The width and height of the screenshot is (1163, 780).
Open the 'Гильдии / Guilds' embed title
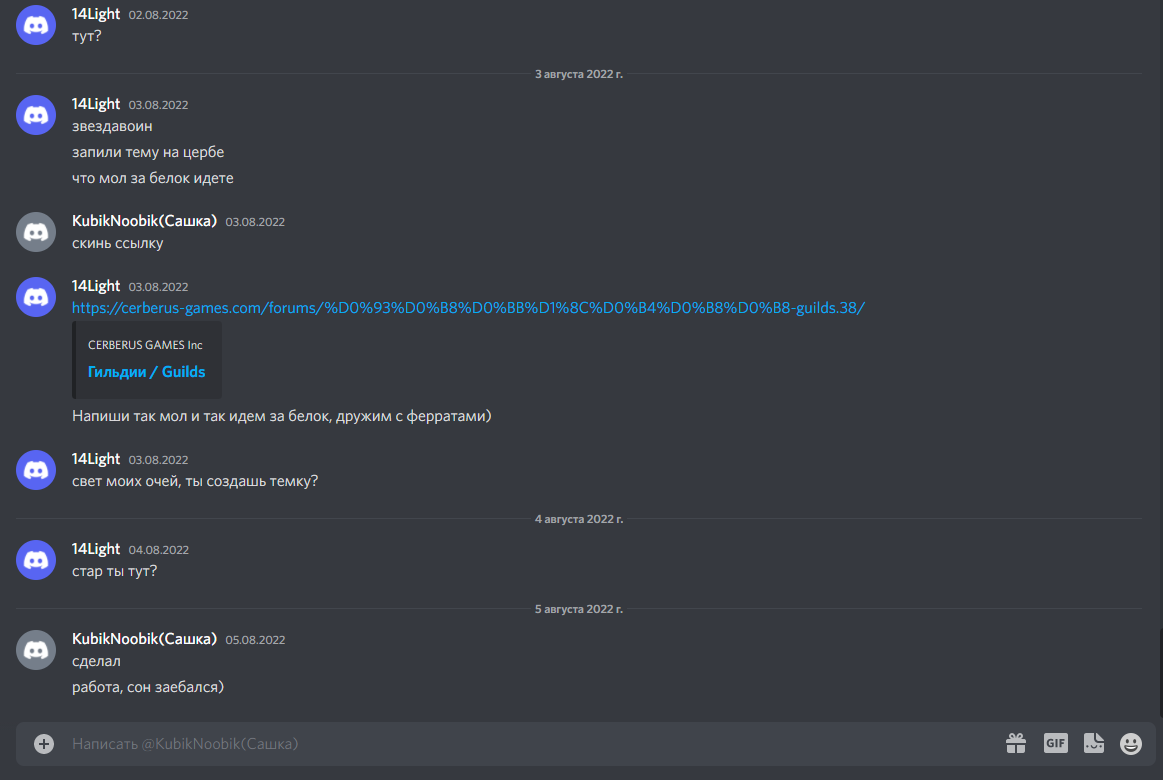146,371
